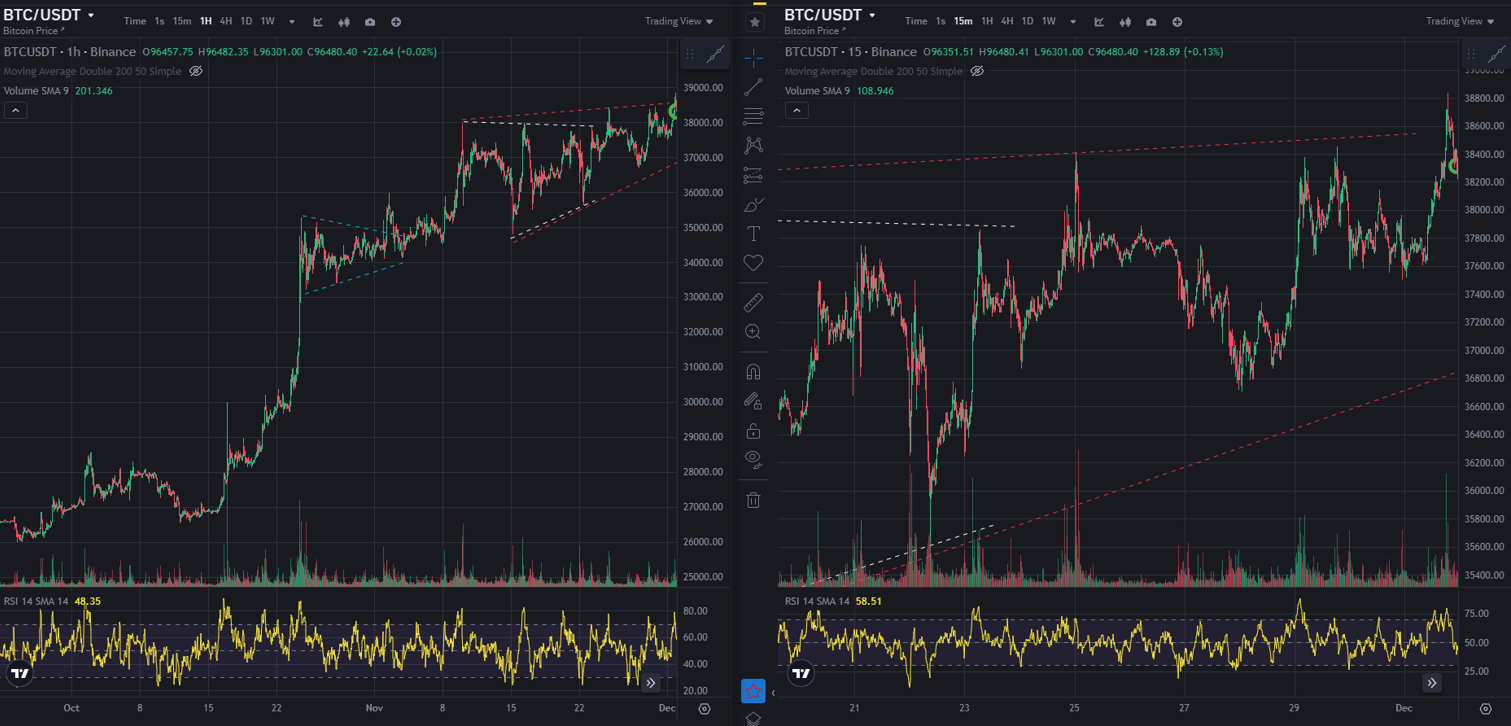The height and width of the screenshot is (726, 1511).
Task: Toggle hide all drawings eye icon
Action: tap(753, 460)
